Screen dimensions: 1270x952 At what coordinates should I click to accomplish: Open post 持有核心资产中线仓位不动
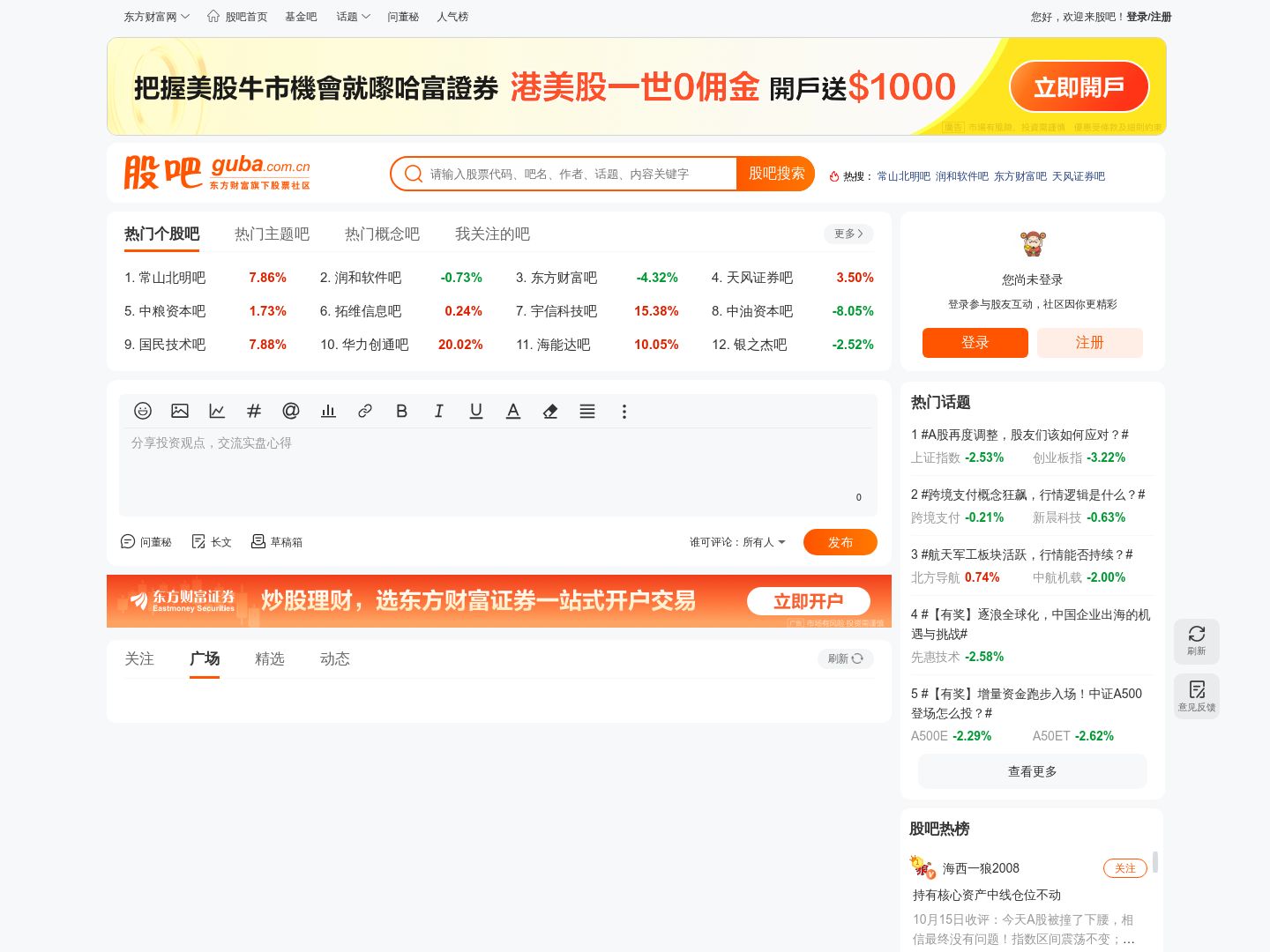click(x=986, y=895)
